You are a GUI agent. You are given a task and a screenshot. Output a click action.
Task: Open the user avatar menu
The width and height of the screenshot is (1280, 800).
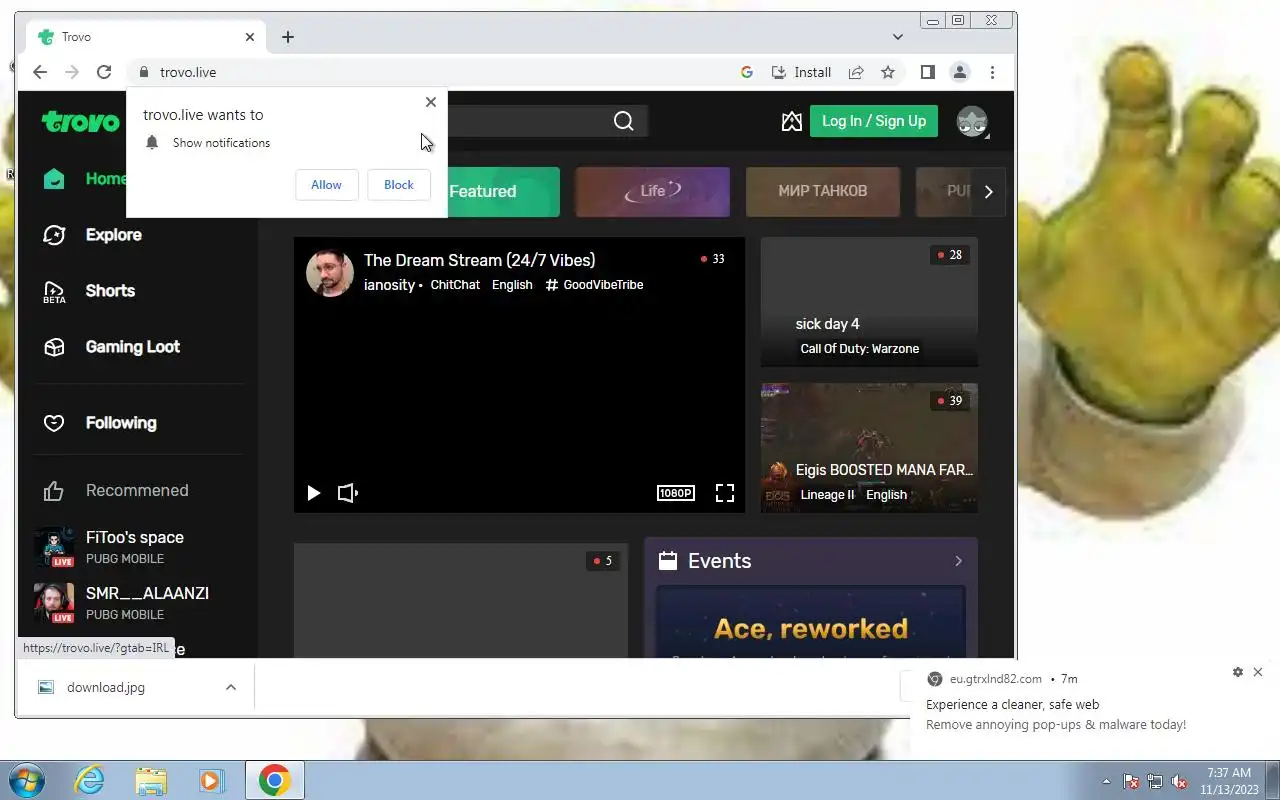(x=972, y=122)
